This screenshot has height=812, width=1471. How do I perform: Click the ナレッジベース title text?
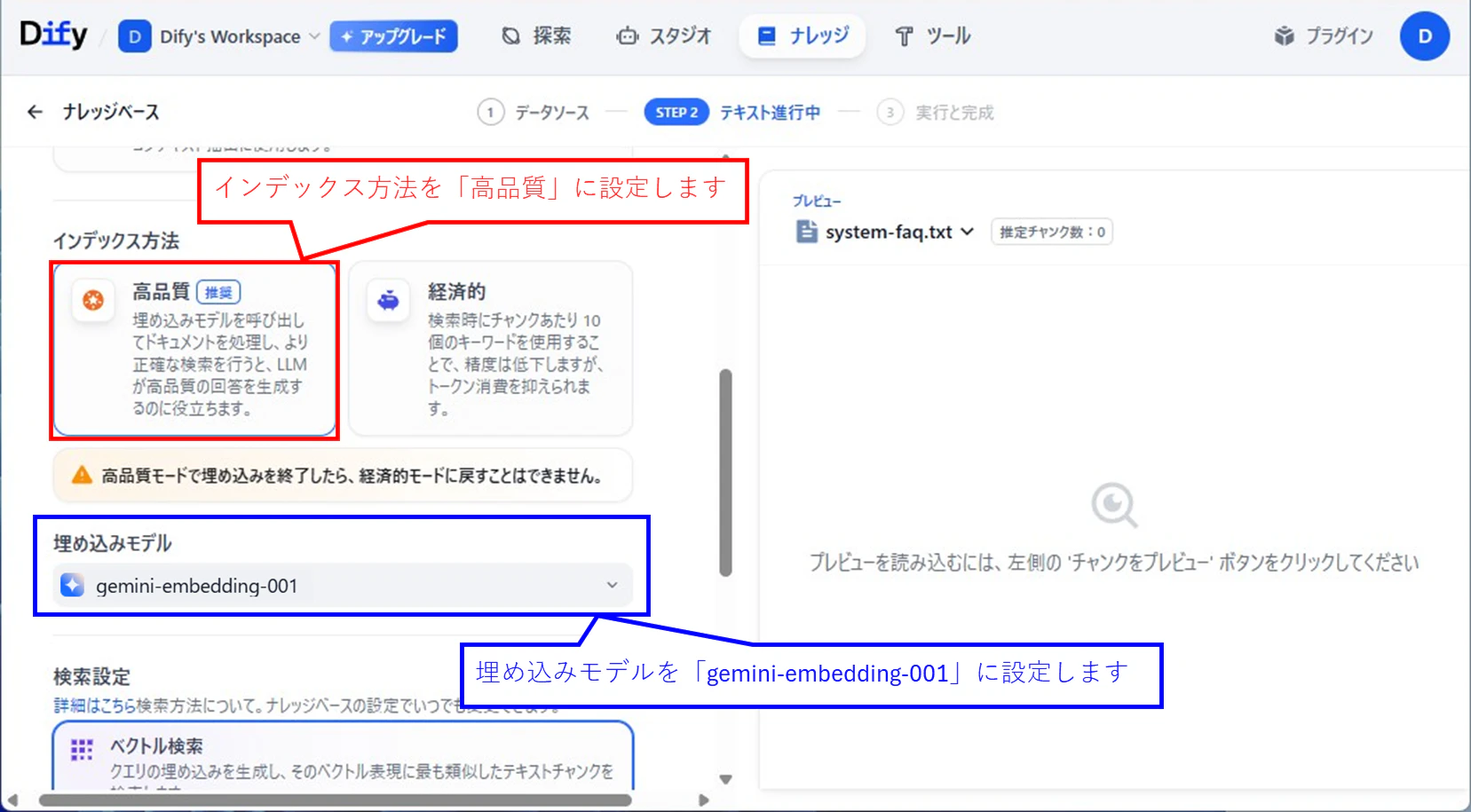[111, 112]
